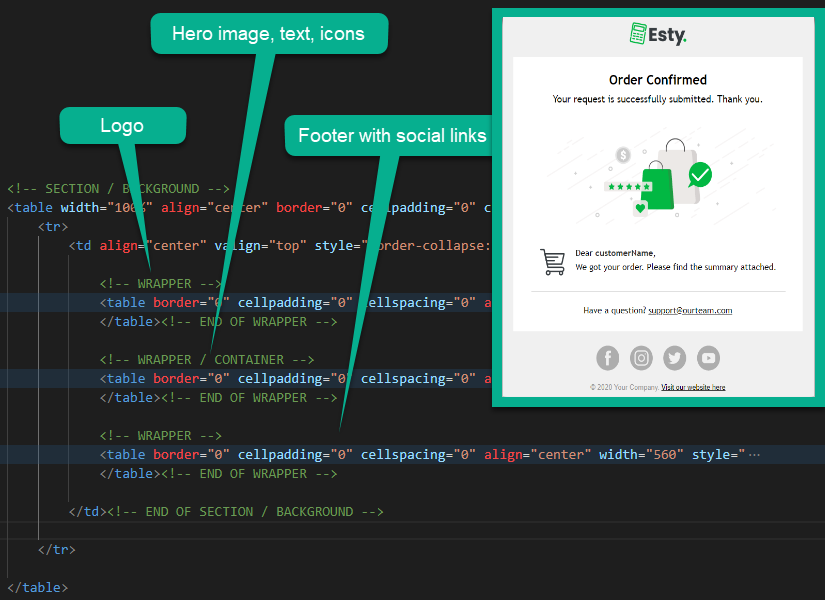The width and height of the screenshot is (825, 600).
Task: Click the Hero image, text, icons callout
Action: pyautogui.click(x=268, y=33)
